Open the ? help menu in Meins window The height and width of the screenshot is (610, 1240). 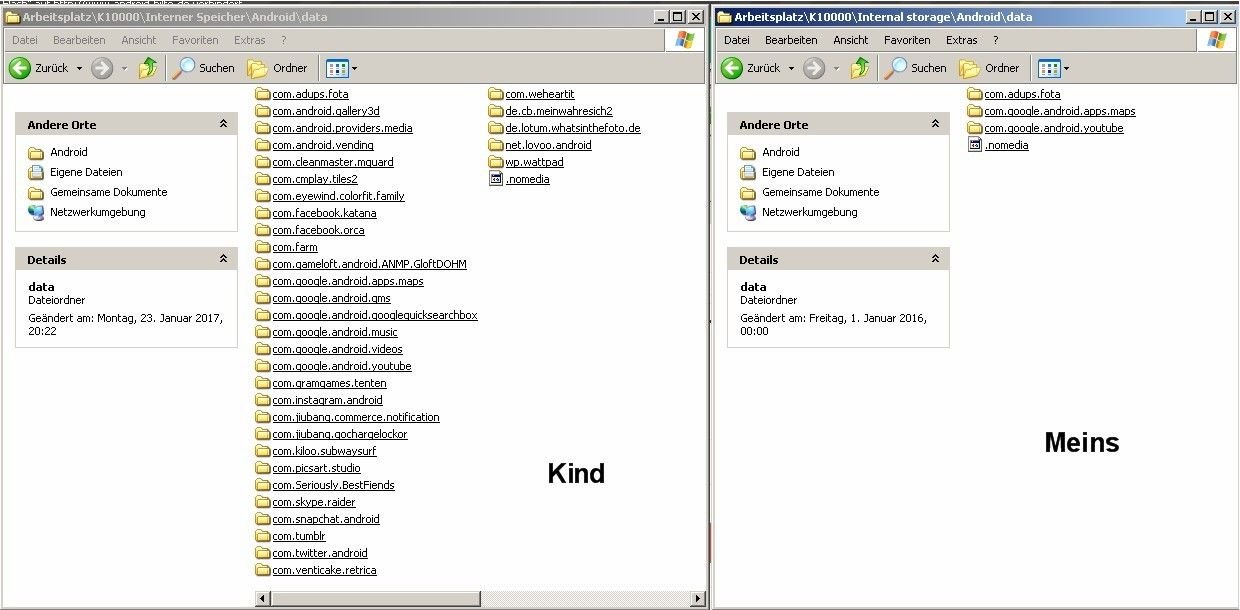(995, 40)
